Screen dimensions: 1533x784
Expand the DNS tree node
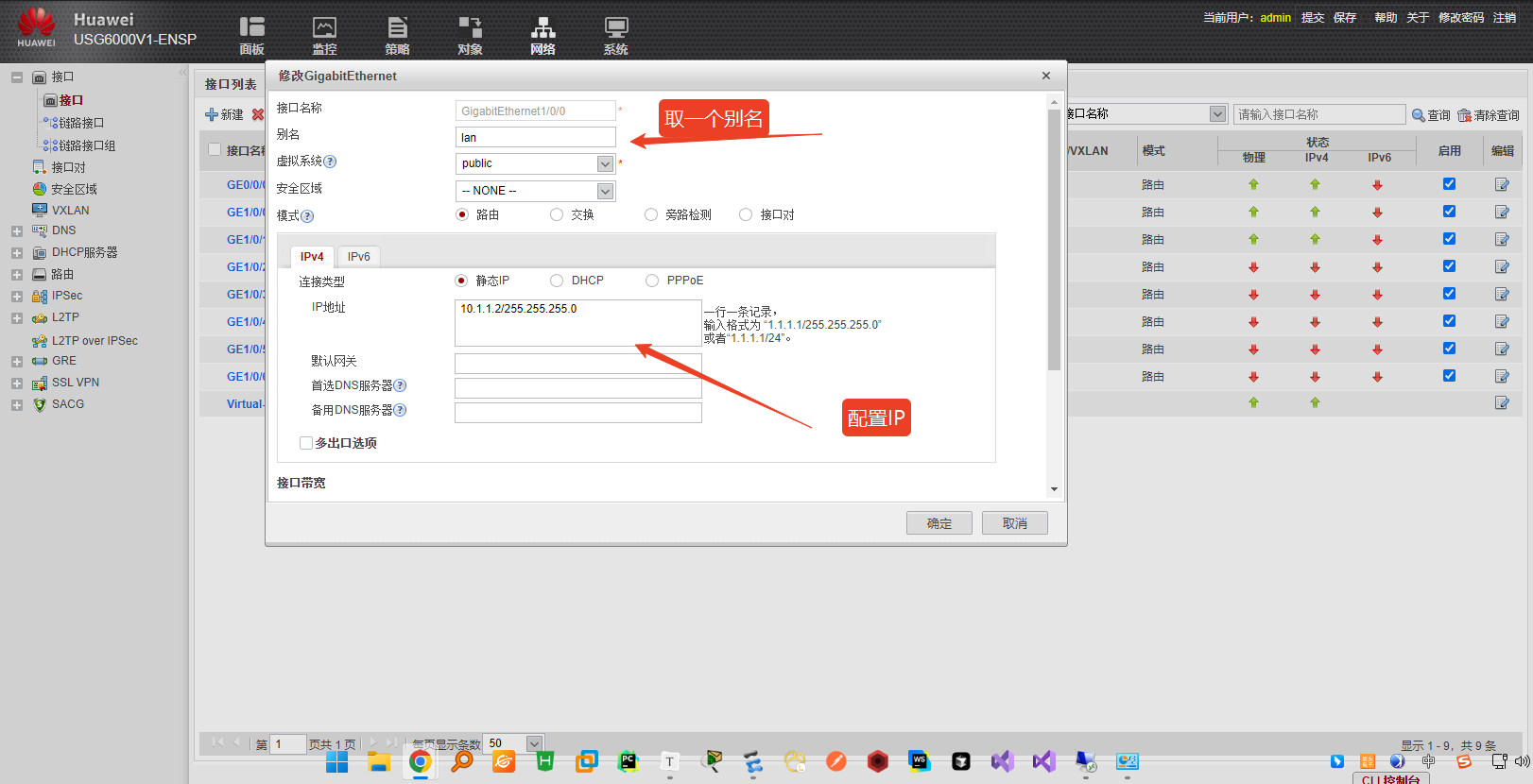17,231
